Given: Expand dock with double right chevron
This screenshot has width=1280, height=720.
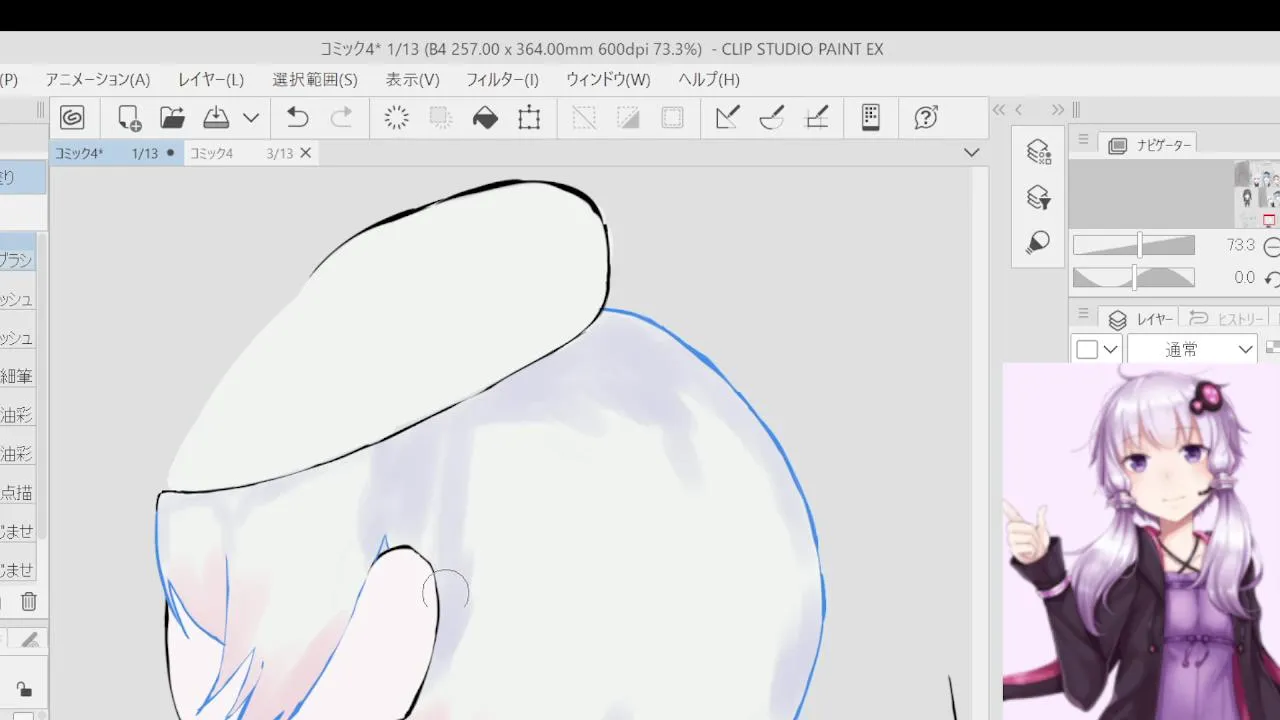Looking at the screenshot, I should tap(1058, 110).
